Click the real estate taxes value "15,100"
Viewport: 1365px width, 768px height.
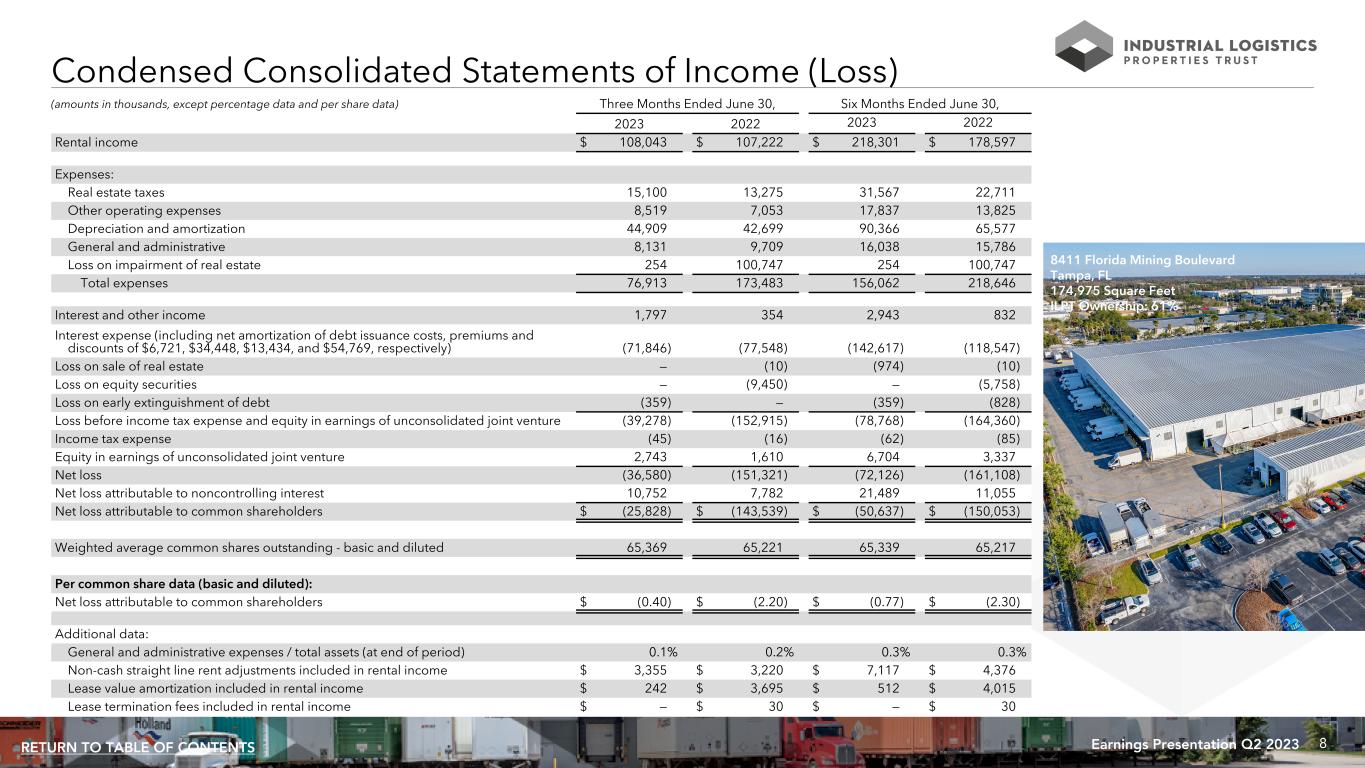pos(649,192)
